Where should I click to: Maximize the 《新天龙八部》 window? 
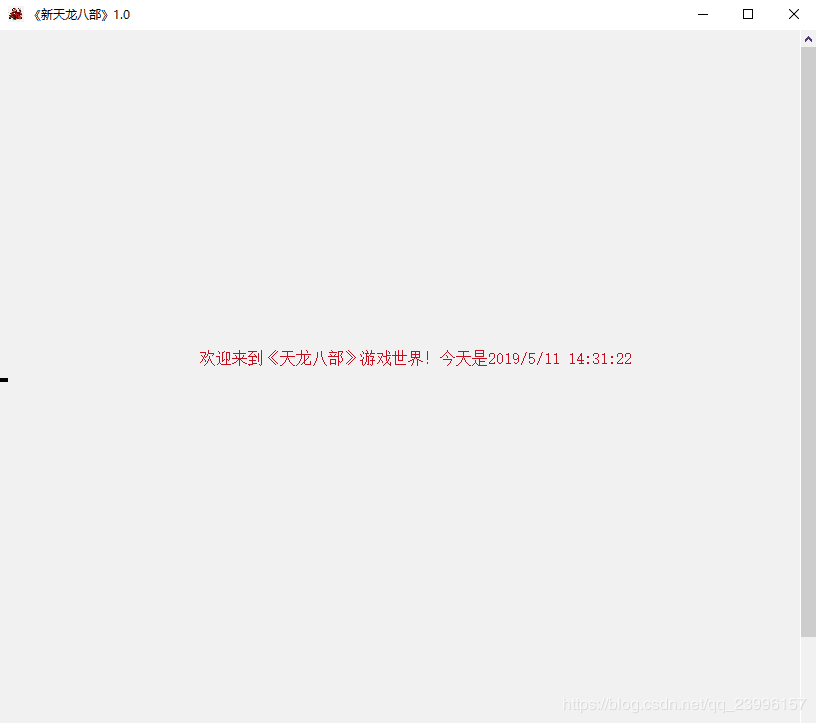[748, 14]
